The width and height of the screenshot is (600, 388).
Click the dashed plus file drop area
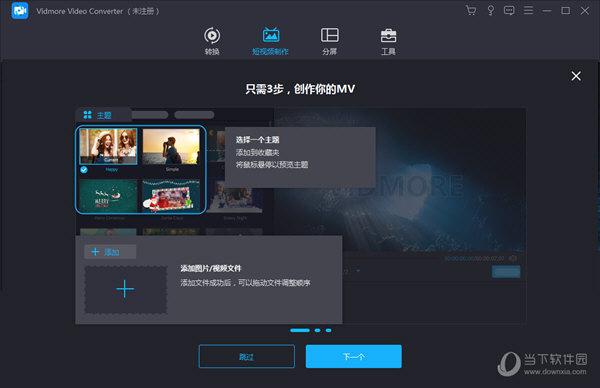(x=126, y=290)
